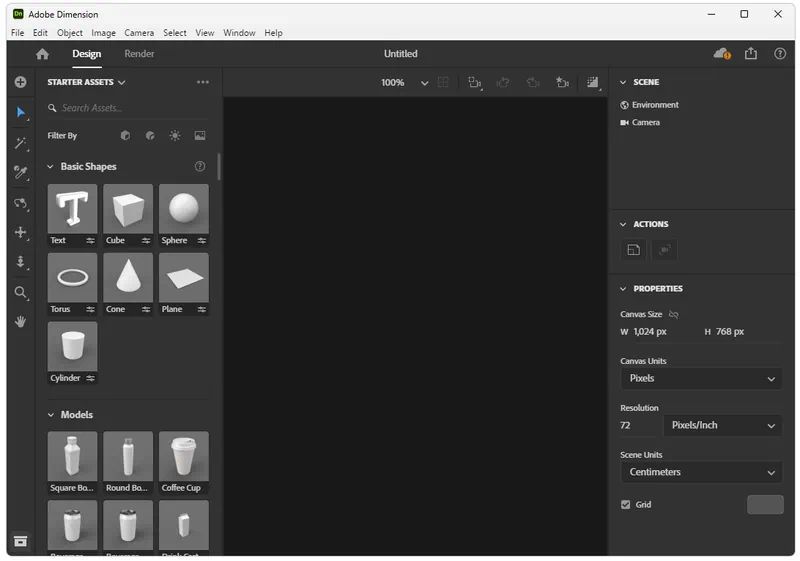Filter assets by materials
Viewport: 800px width, 561px height.
150,136
